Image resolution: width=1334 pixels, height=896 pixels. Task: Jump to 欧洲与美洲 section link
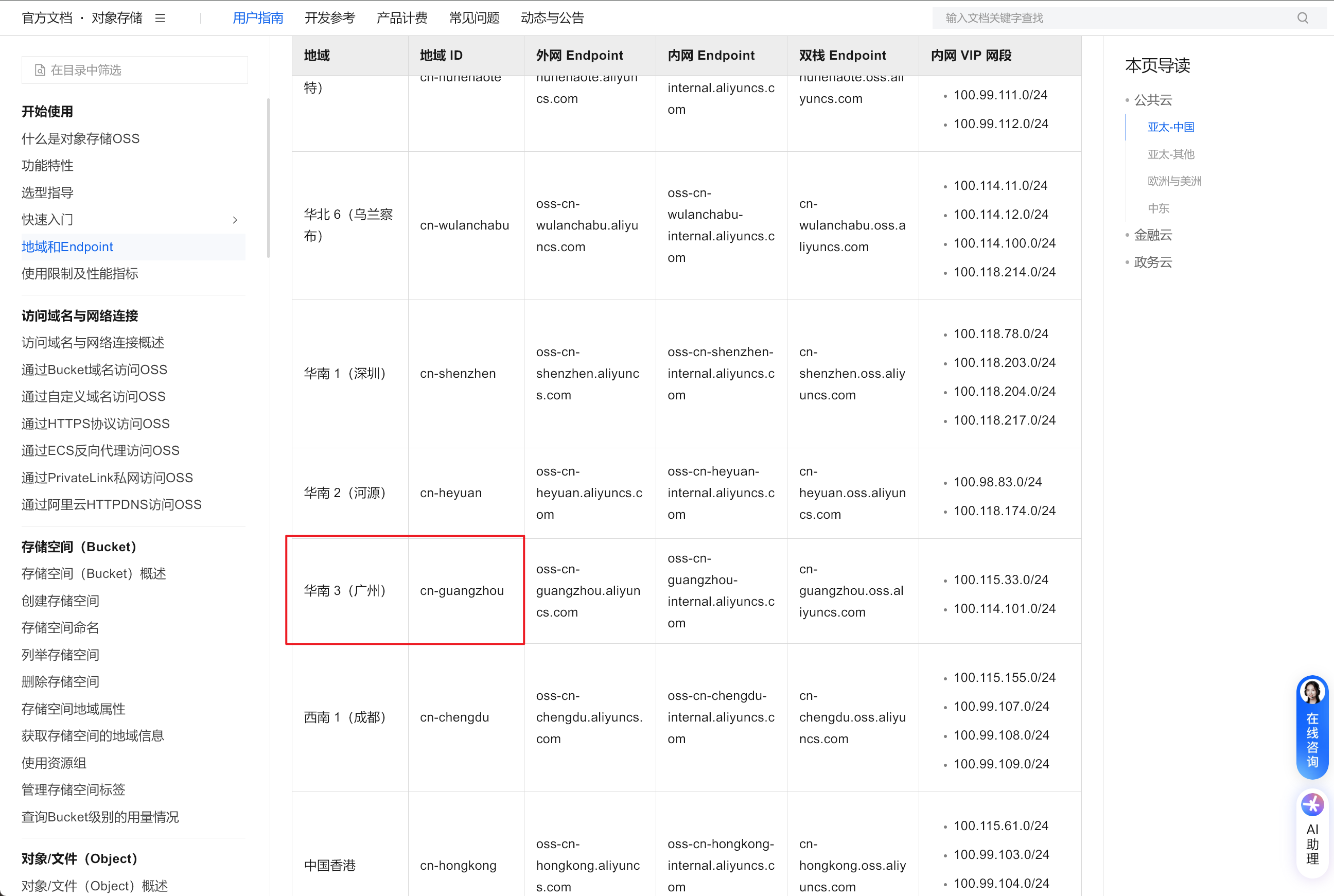1174,181
